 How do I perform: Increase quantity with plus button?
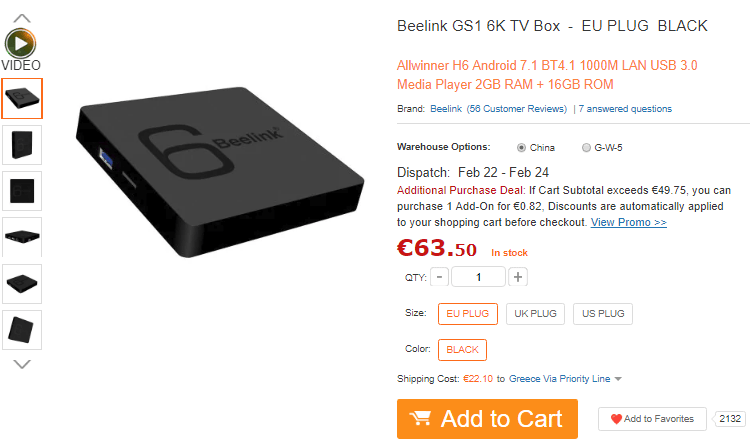(x=518, y=277)
